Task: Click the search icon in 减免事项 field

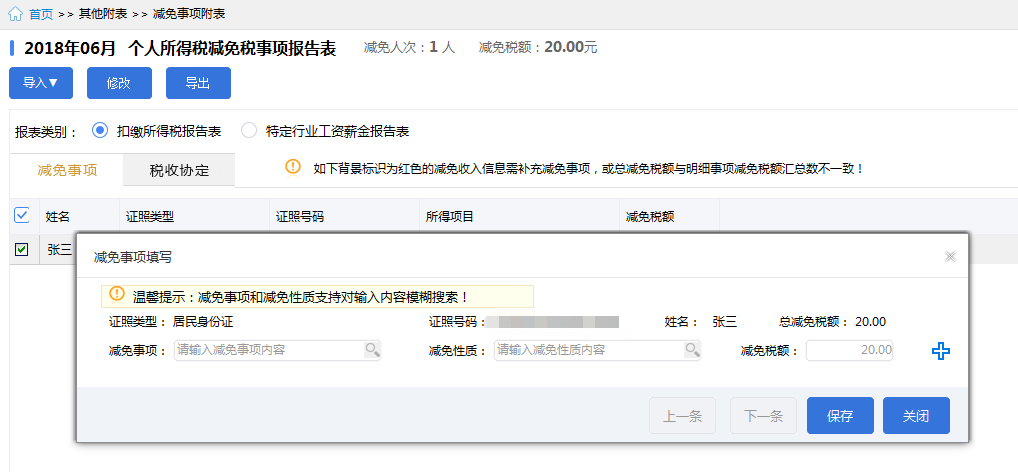Action: [x=372, y=351]
